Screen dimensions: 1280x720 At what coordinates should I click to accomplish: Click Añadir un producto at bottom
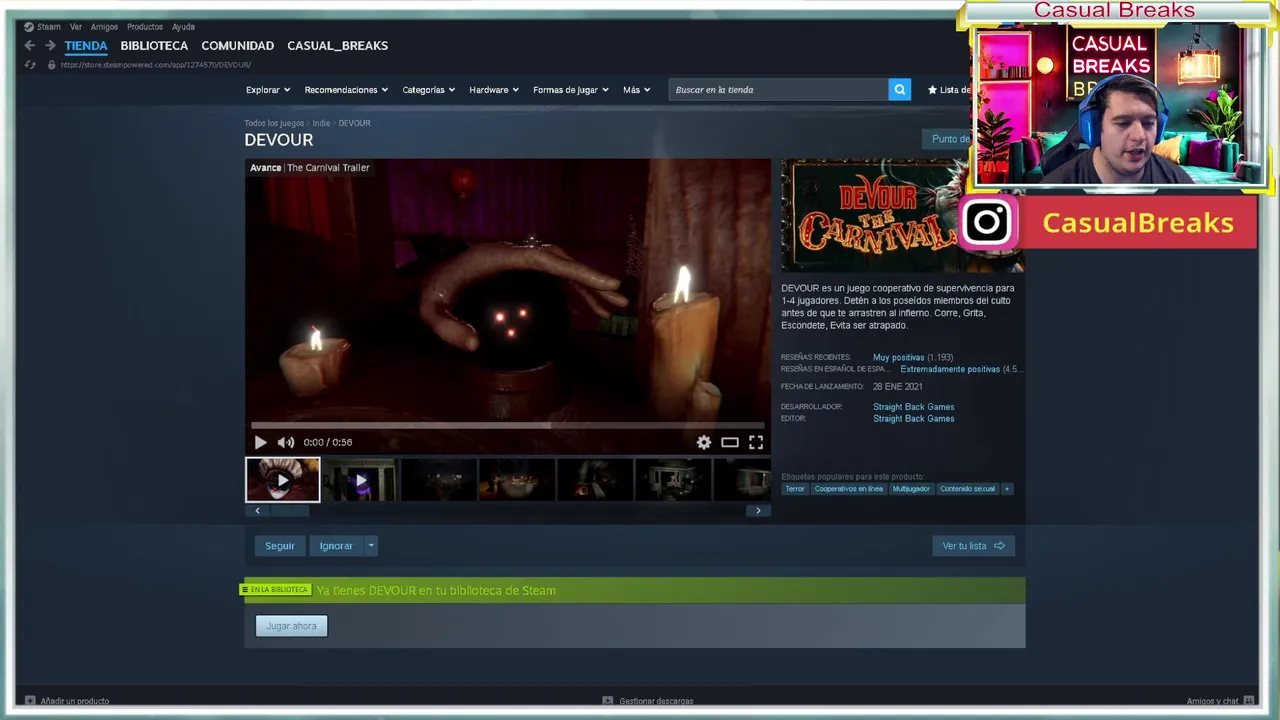pos(67,701)
